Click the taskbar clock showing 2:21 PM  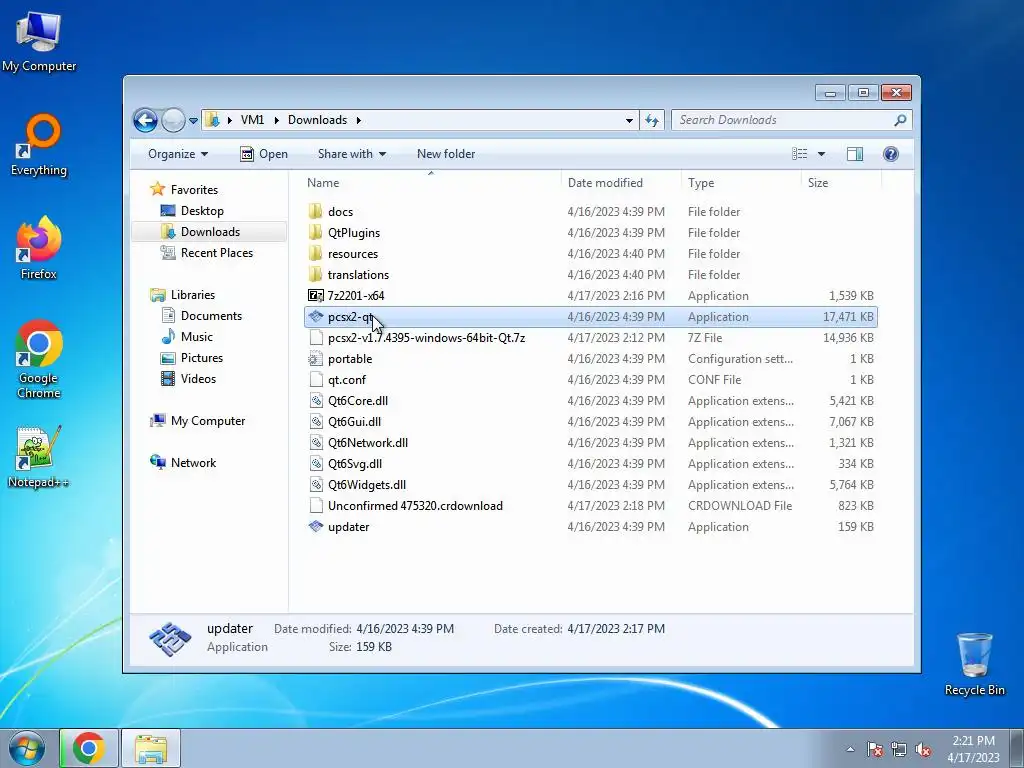(973, 749)
